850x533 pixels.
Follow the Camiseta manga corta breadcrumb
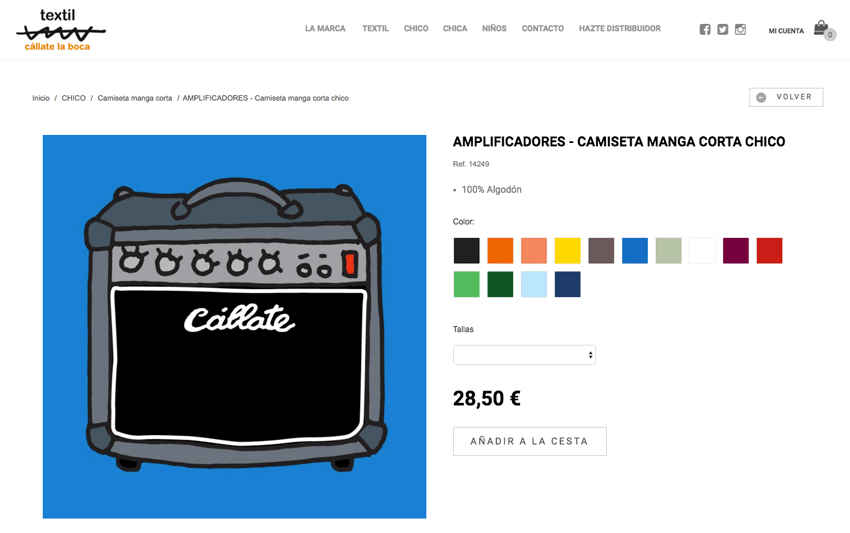134,98
